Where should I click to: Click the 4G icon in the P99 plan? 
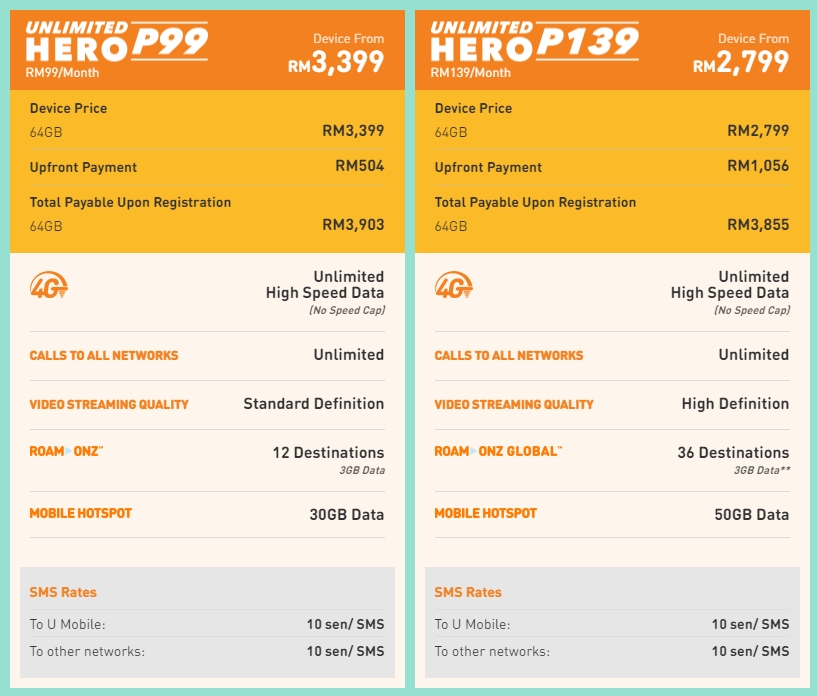tap(49, 288)
